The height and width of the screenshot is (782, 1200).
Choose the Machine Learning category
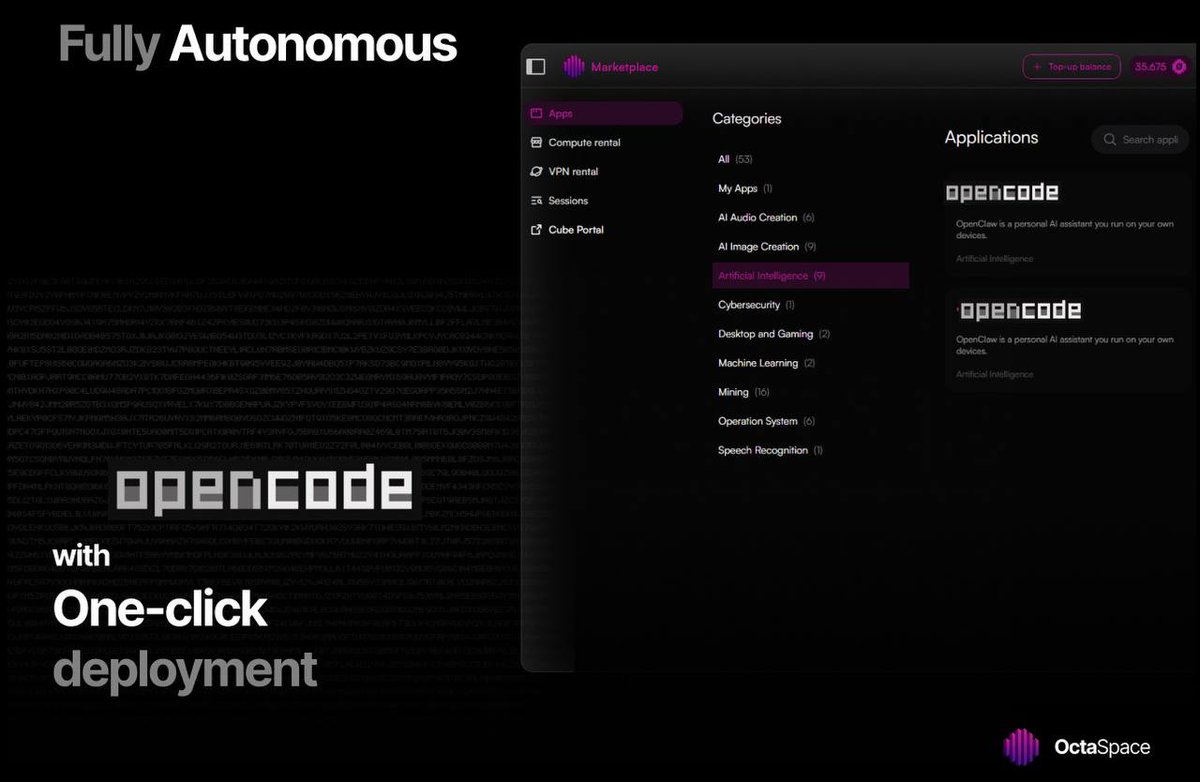click(x=766, y=363)
